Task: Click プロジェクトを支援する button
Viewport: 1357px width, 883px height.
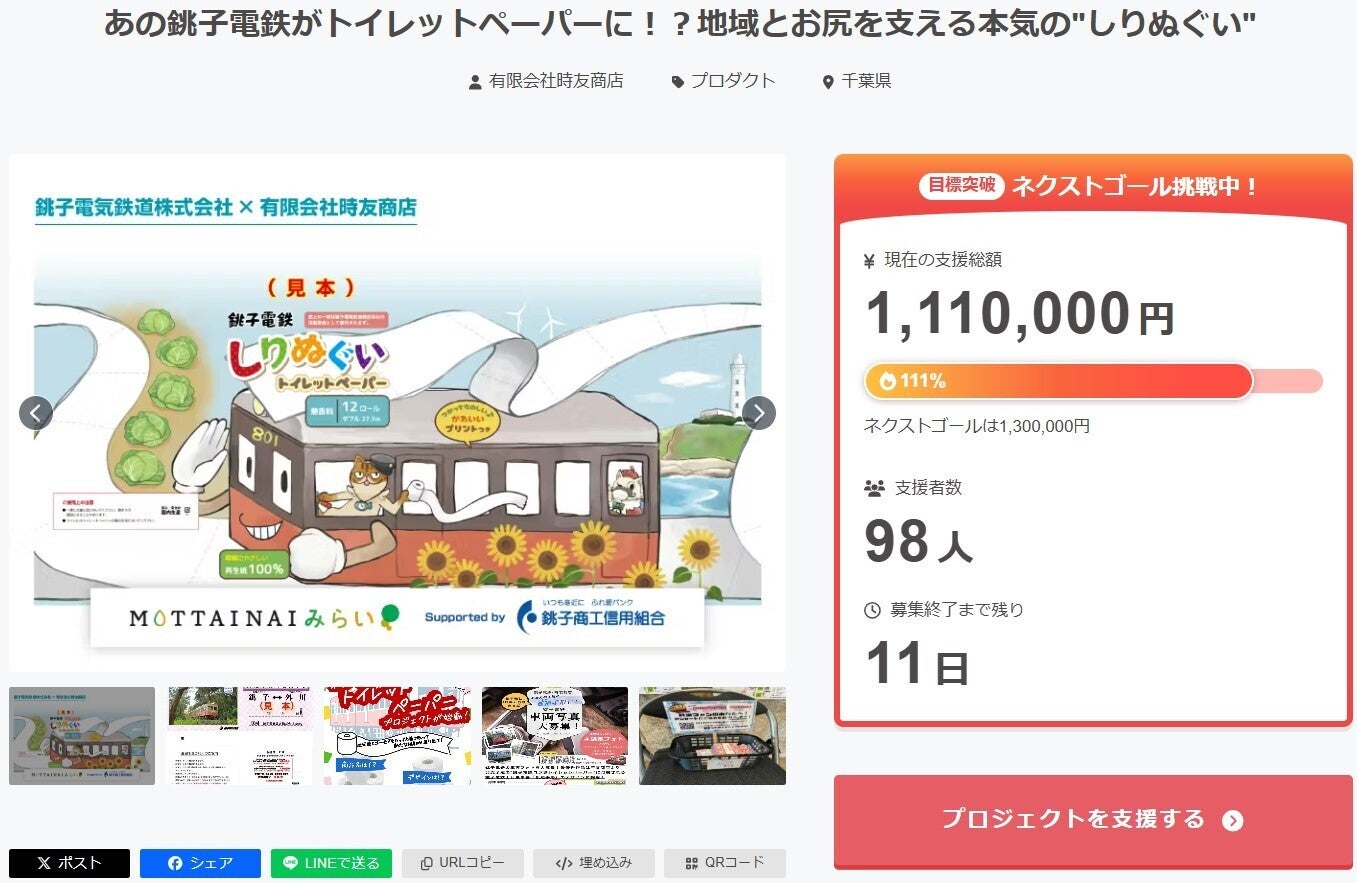Action: pyautogui.click(x=1093, y=820)
